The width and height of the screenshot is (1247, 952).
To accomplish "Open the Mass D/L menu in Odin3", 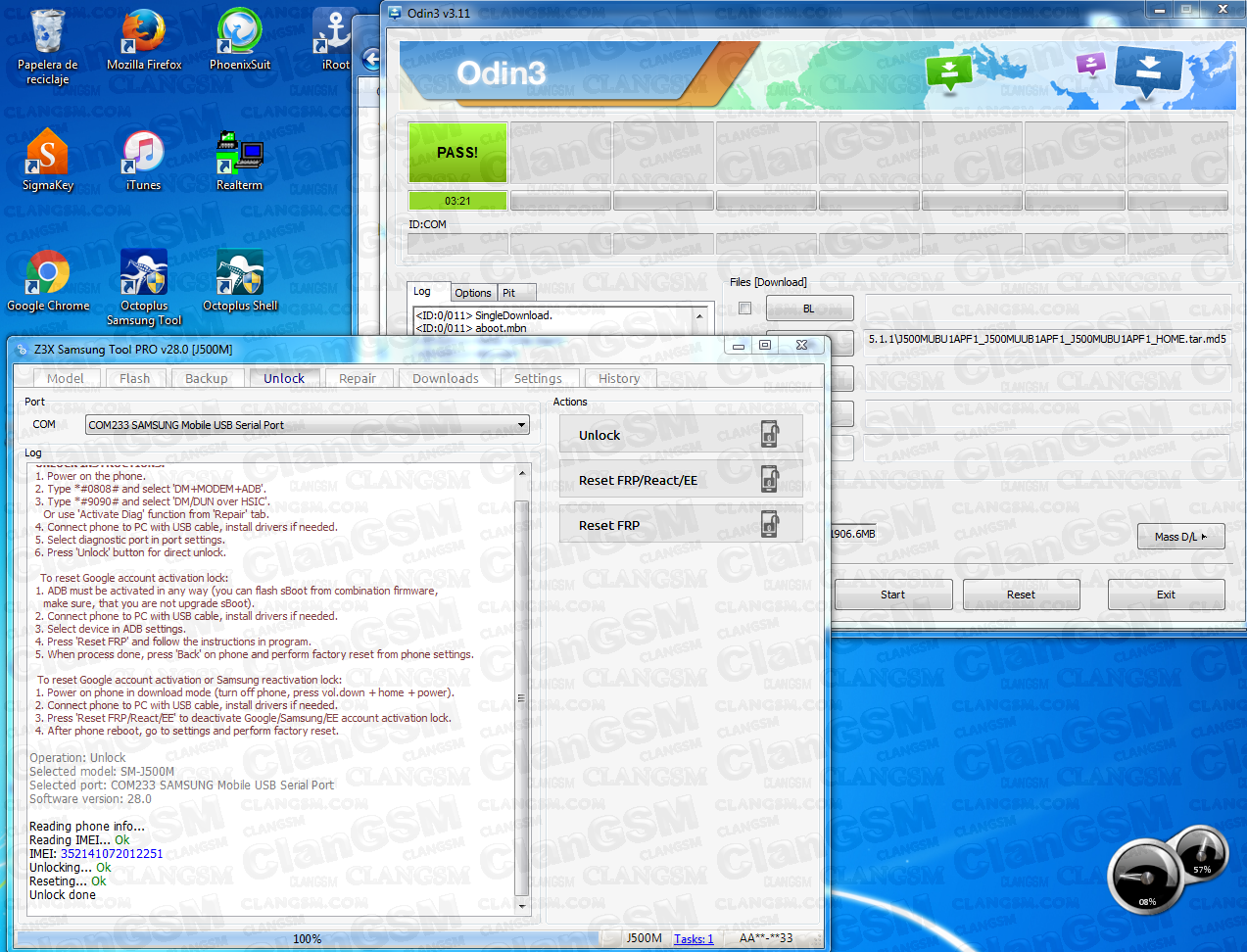I will pyautogui.click(x=1180, y=537).
